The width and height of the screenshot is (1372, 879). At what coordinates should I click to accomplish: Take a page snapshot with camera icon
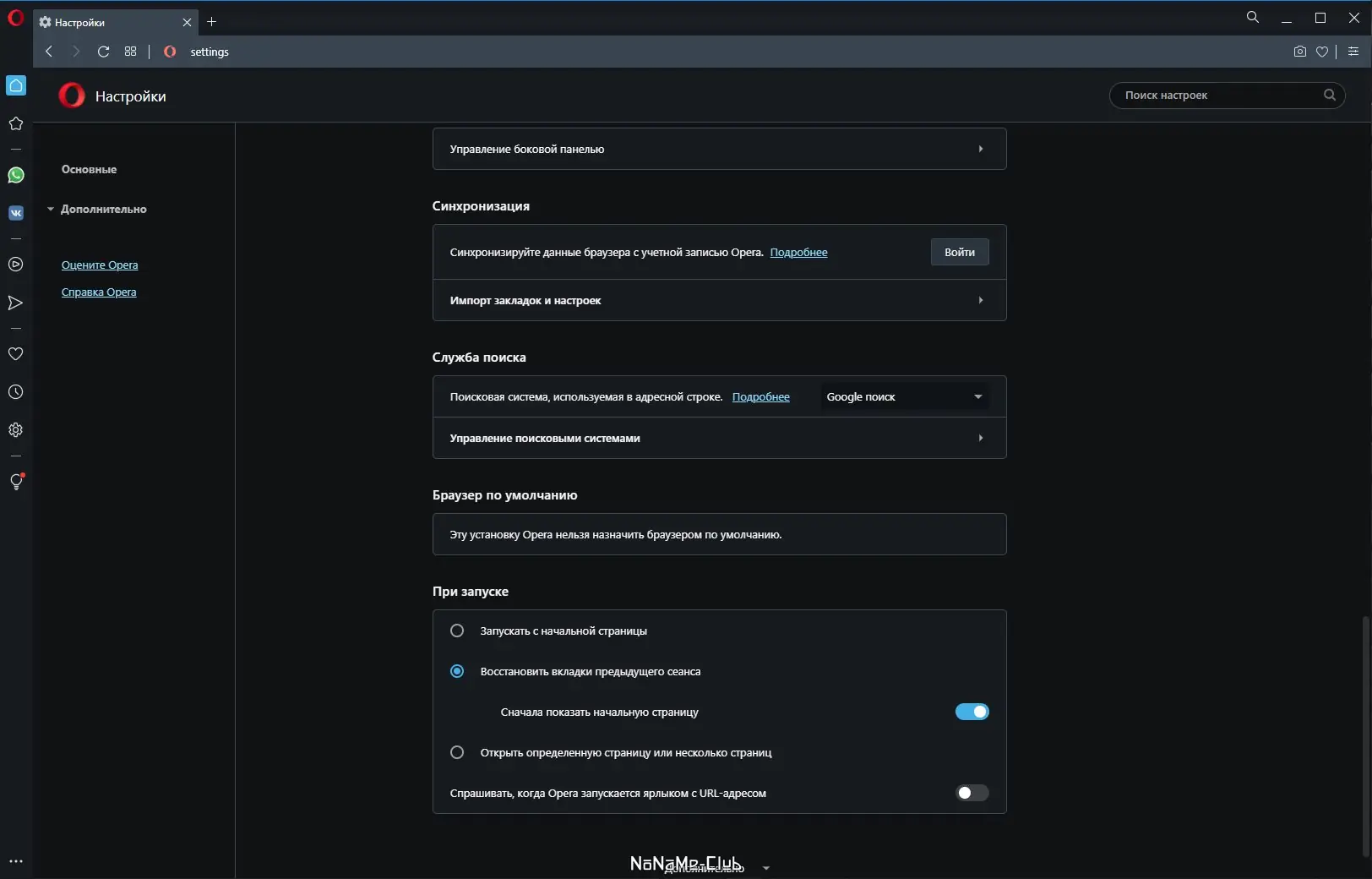(x=1299, y=52)
